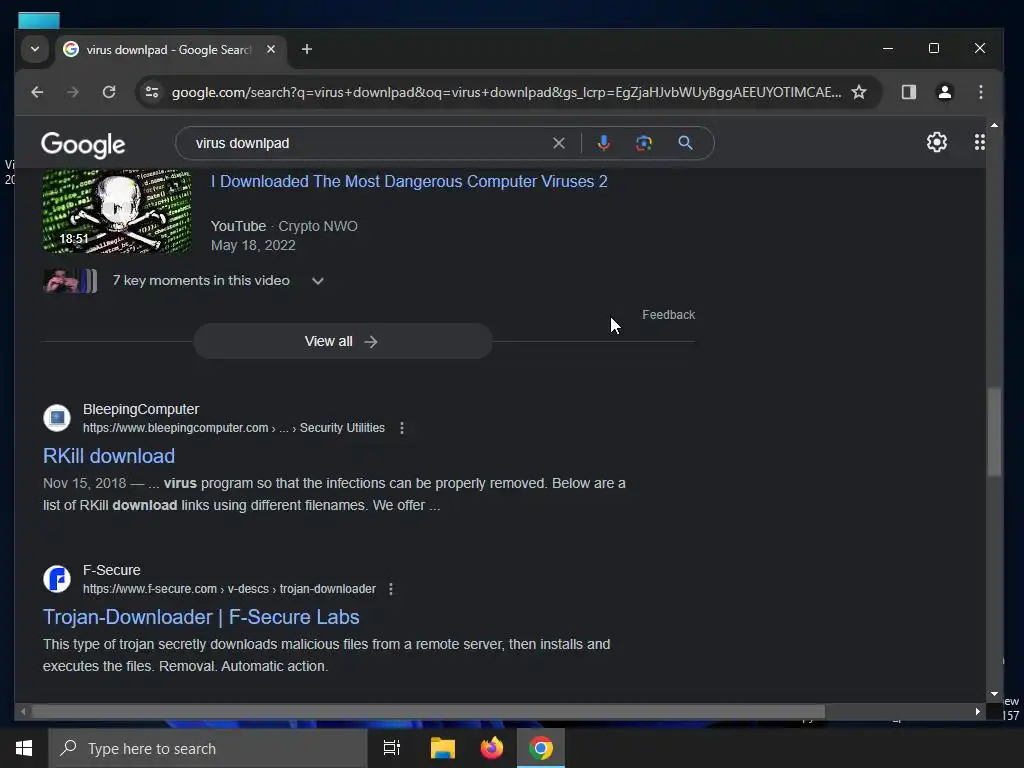Screen dimensions: 1024x768
Task: Open Google quick settings gear
Action: click(x=936, y=142)
